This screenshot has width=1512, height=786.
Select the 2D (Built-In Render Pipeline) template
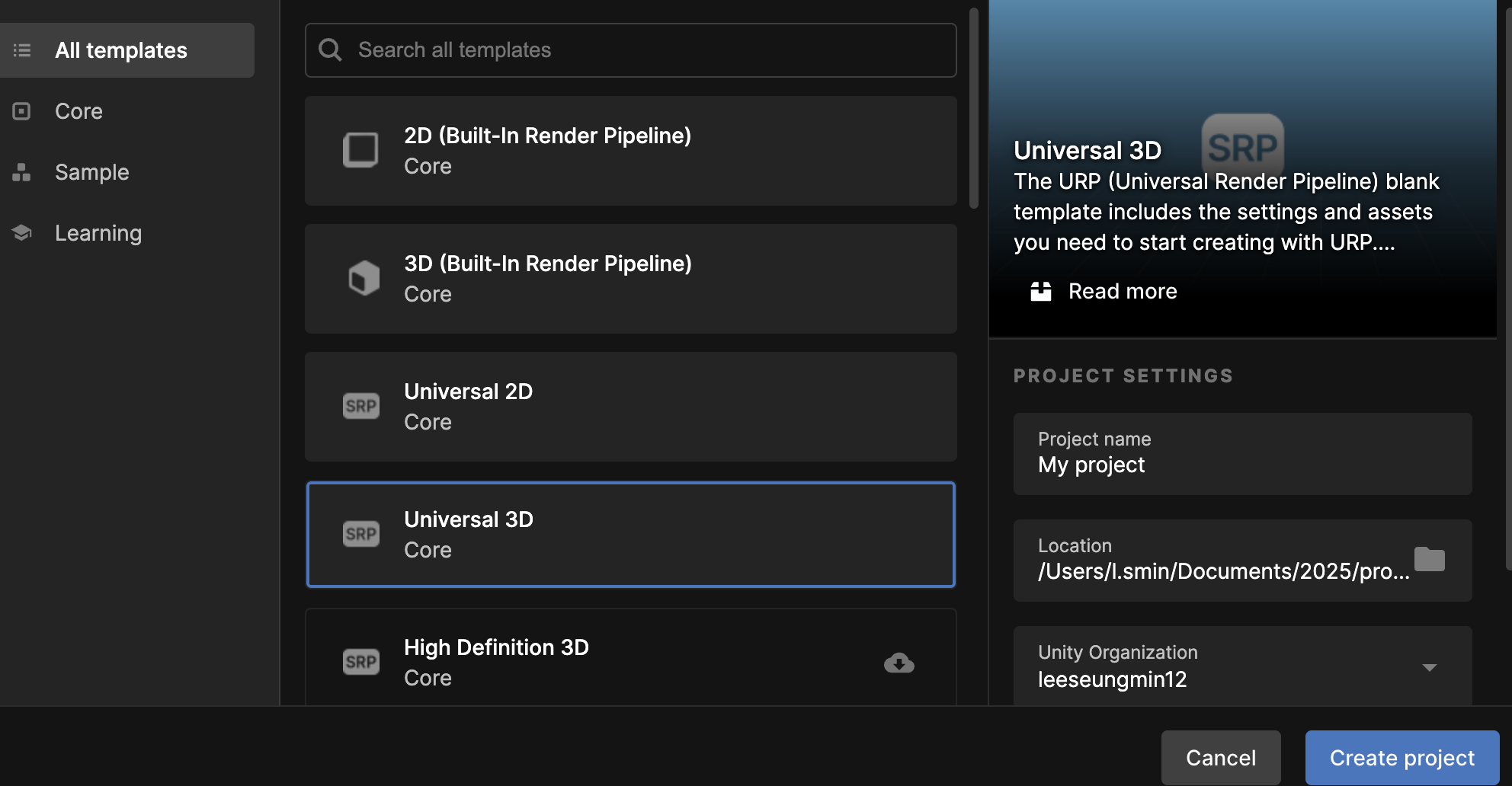pyautogui.click(x=631, y=151)
